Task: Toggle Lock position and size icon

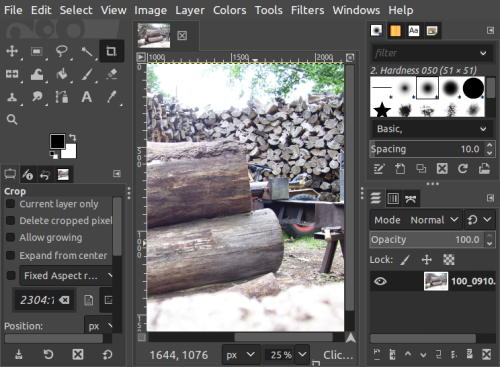Action: click(x=427, y=260)
